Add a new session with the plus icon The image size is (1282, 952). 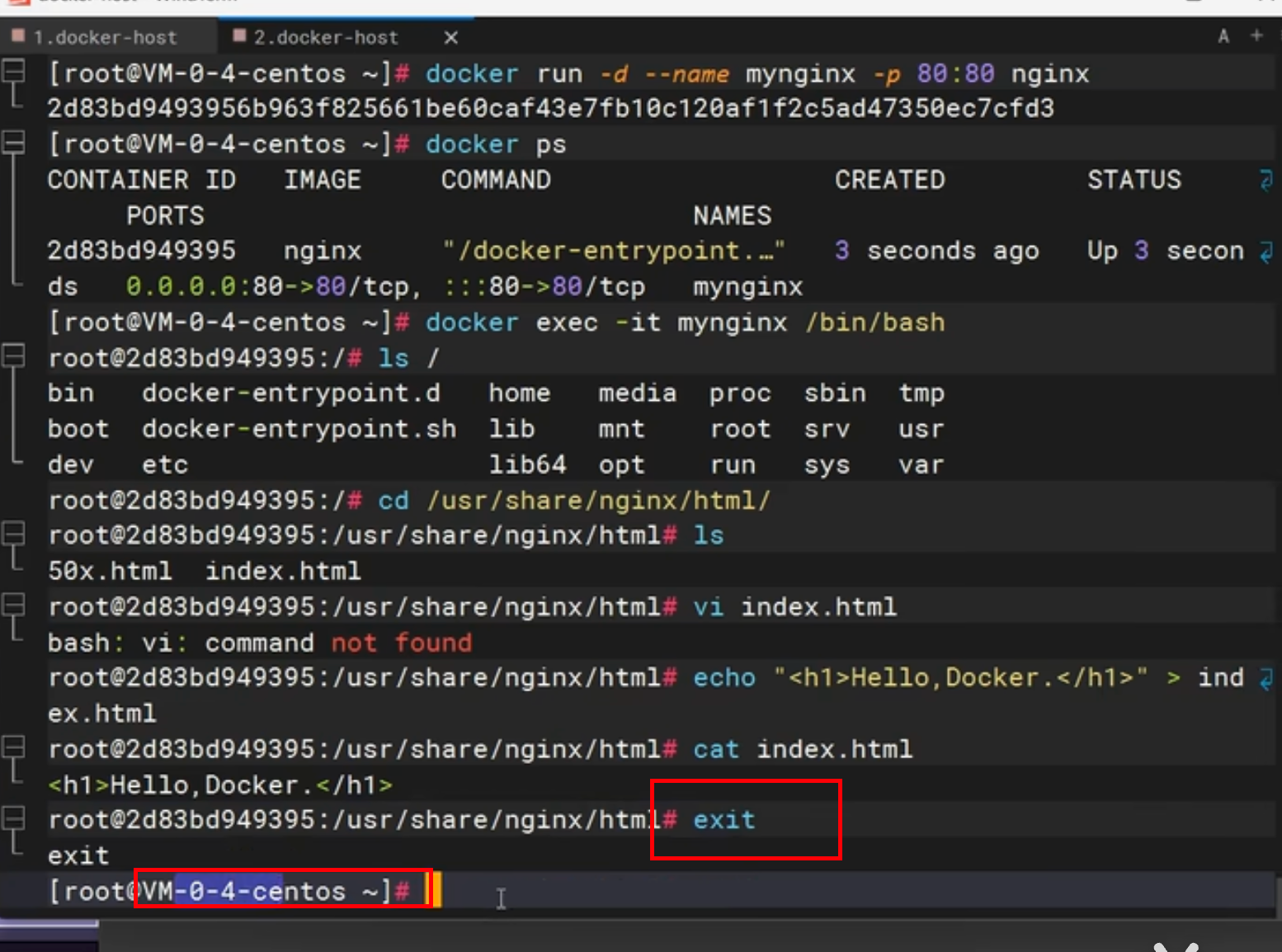[1256, 35]
